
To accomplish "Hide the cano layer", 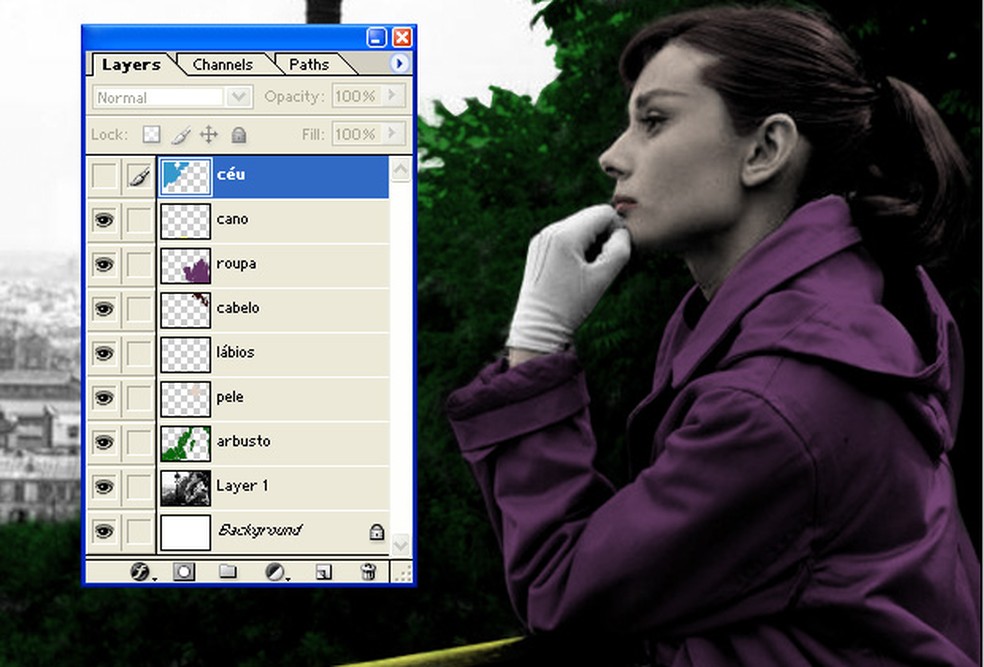I will (104, 220).
